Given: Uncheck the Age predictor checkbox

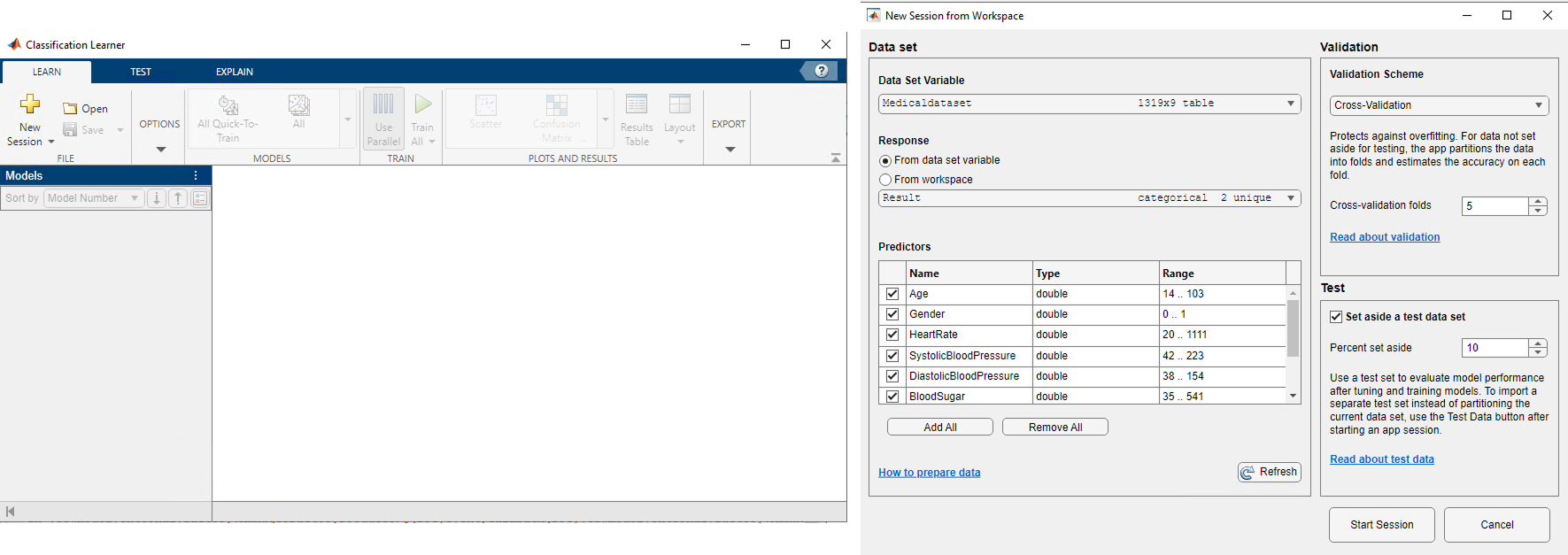Looking at the screenshot, I should tap(892, 294).
